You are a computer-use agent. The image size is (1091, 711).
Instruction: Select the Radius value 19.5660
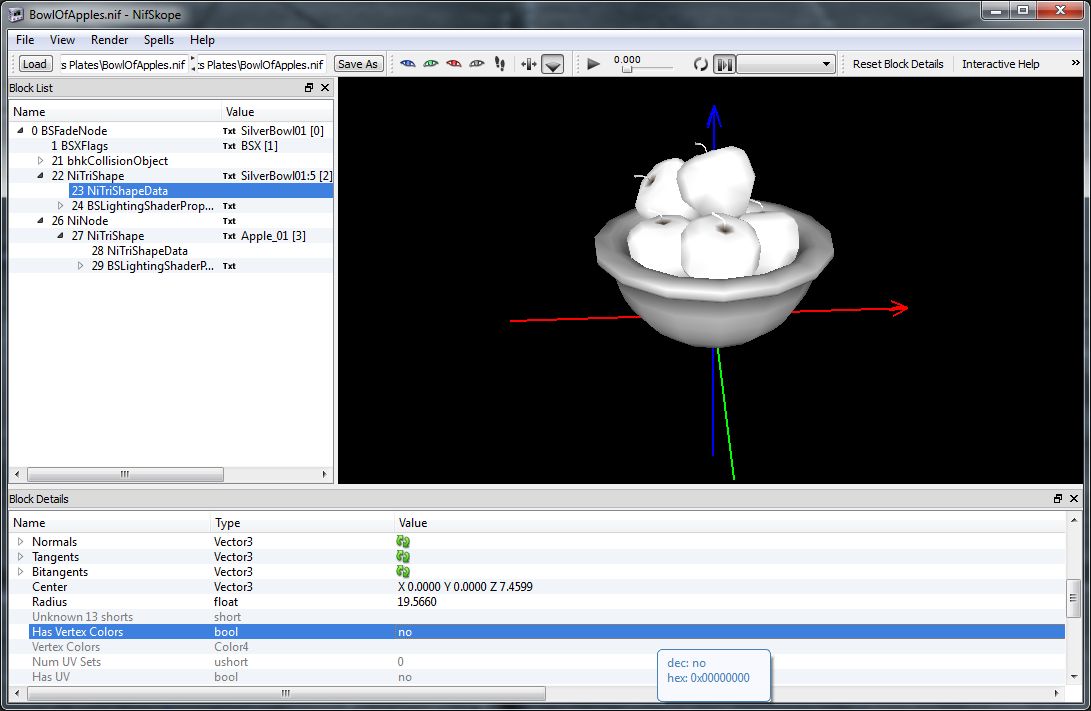417,602
